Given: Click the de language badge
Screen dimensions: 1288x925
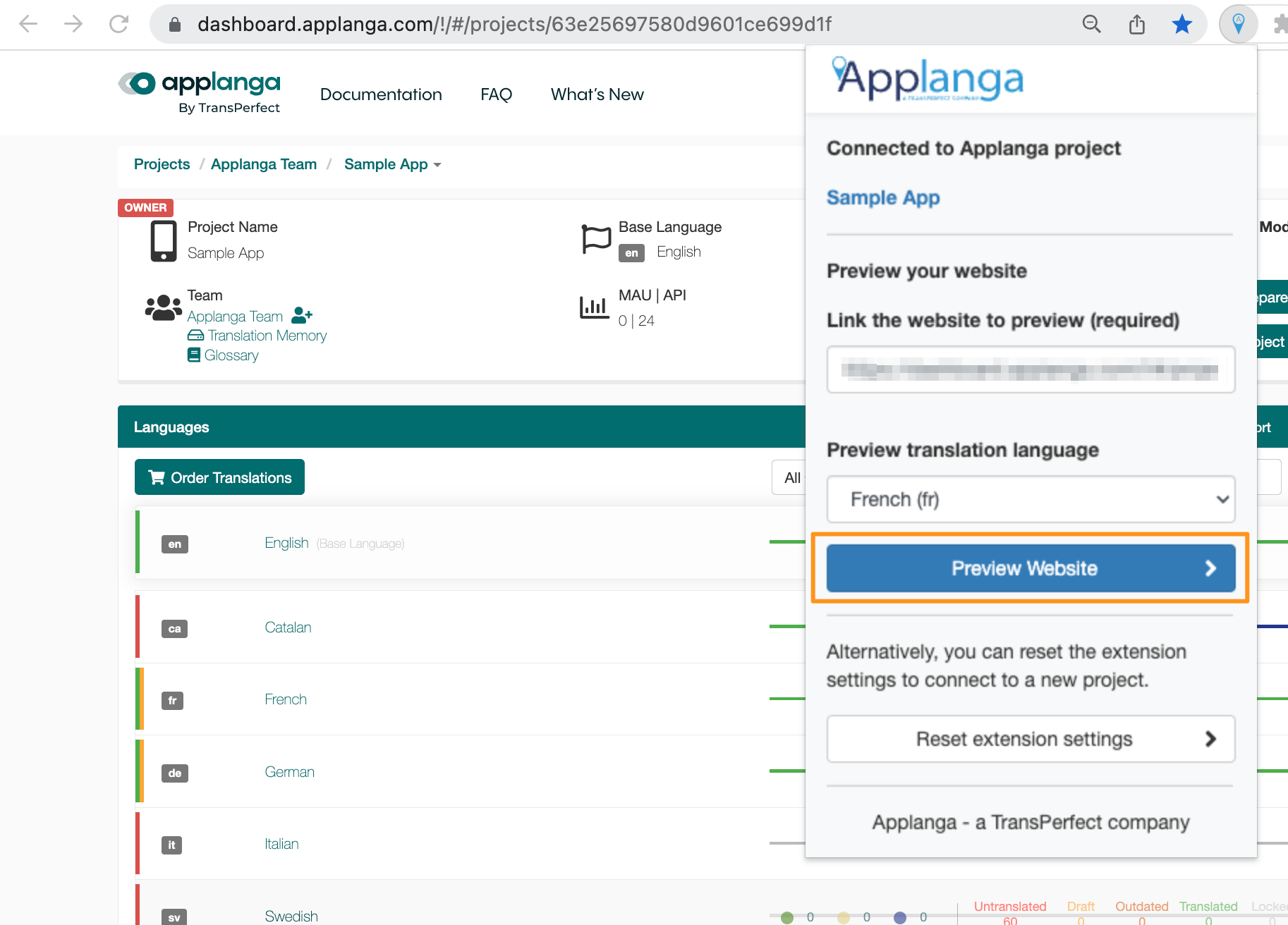Looking at the screenshot, I should click(x=174, y=773).
